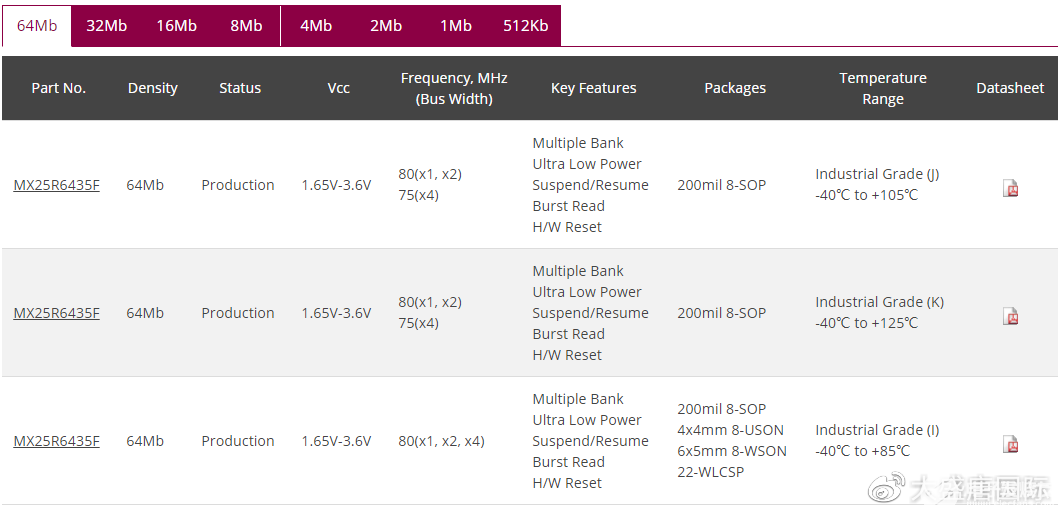Click the Temperature Range column header
1060x514 pixels.
[883, 88]
